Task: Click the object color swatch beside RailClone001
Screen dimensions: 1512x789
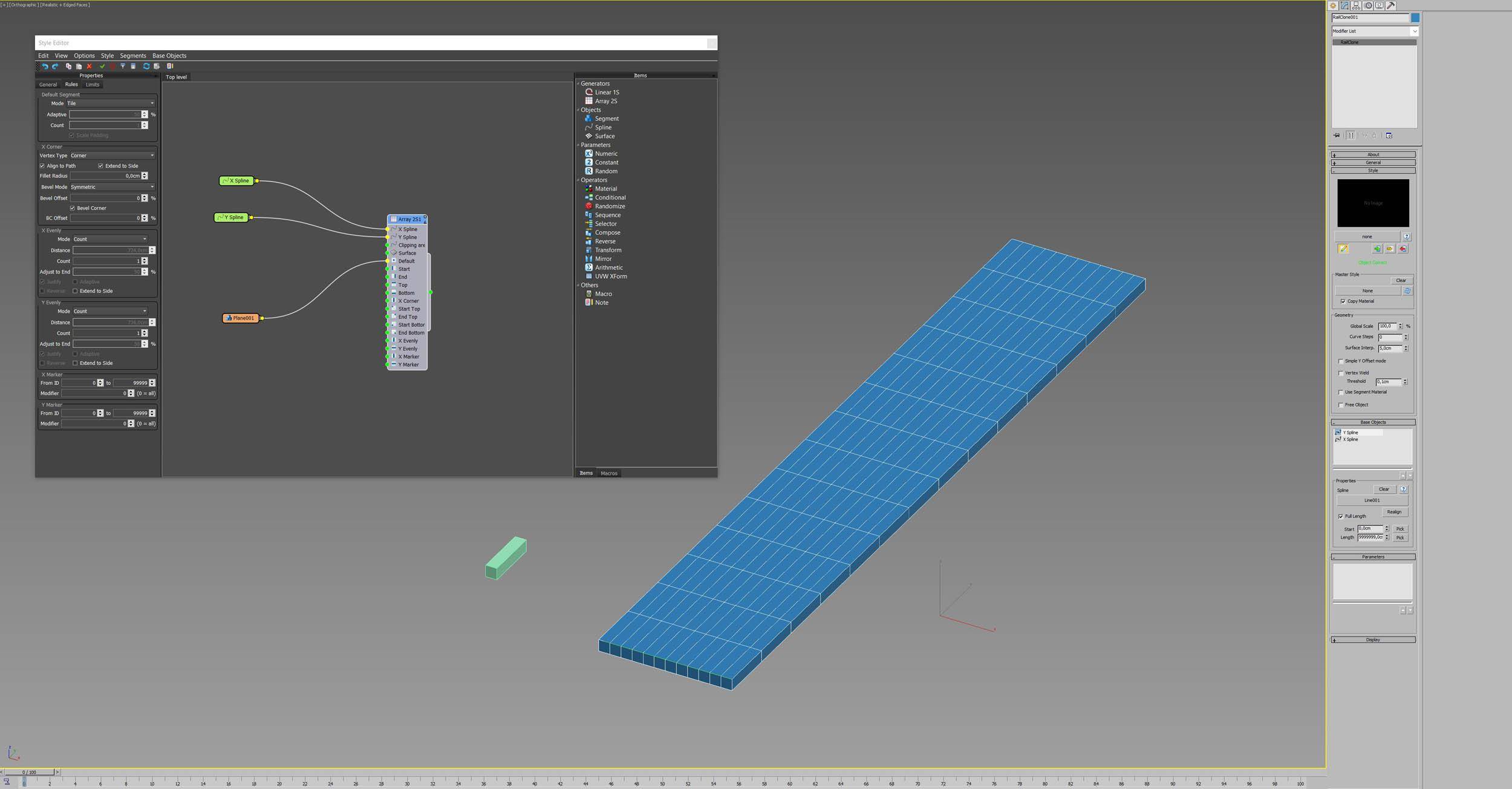Action: pyautogui.click(x=1415, y=18)
